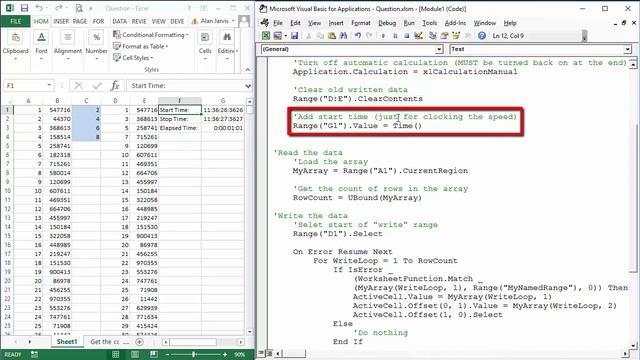Viewport: 640px width, 360px height.
Task: Toggle Procedure View button at code window bottom
Action: tap(262, 353)
